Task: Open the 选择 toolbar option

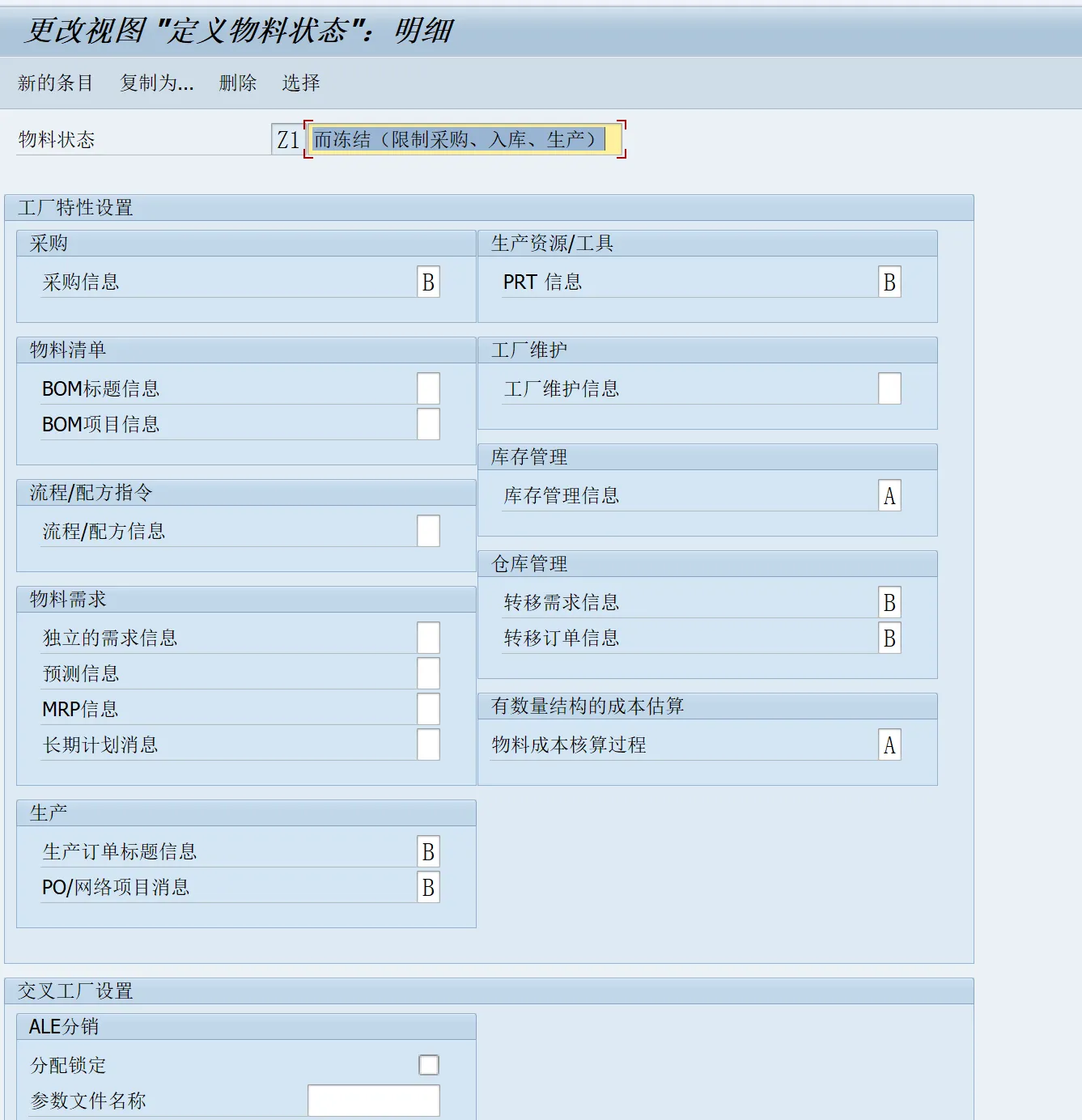Action: pos(300,83)
